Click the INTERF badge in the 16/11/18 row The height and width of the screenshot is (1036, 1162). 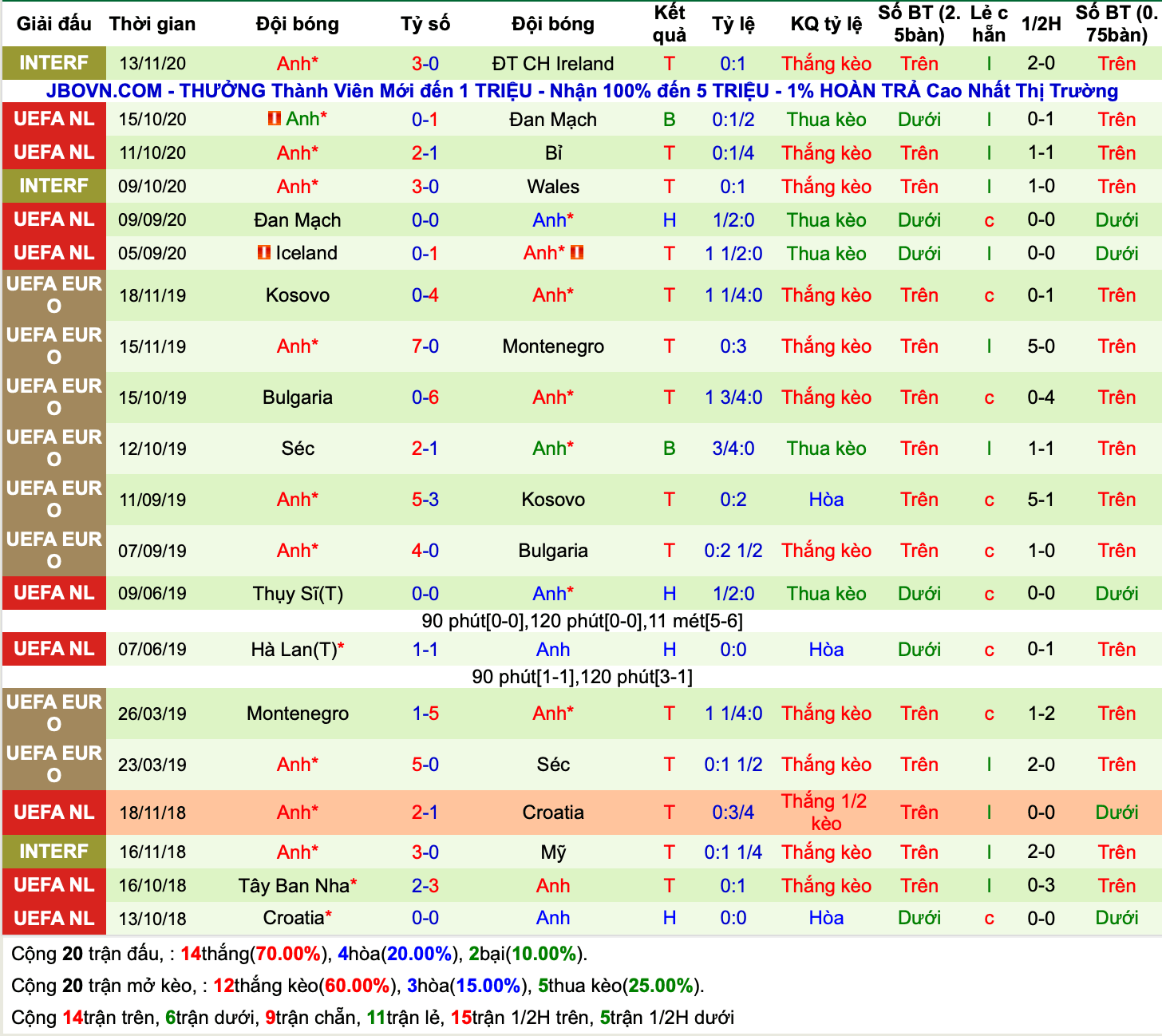(x=54, y=852)
